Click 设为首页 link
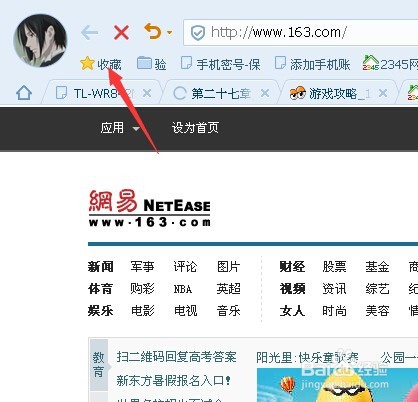 pos(195,128)
